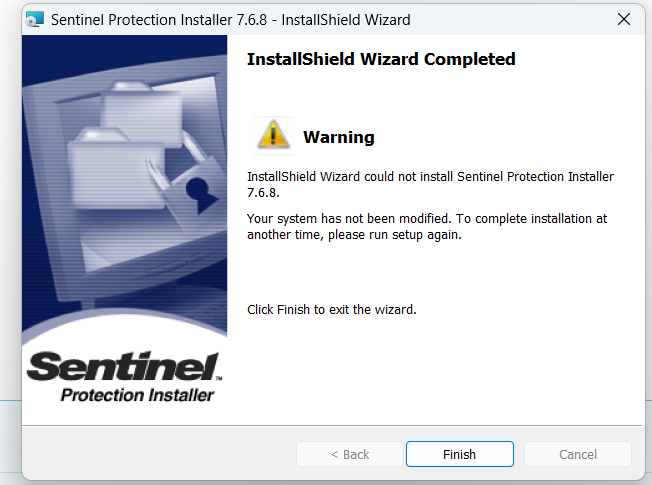This screenshot has height=485, width=652.
Task: Click the "InstallShield Wizard Completed" heading
Action: tap(381, 59)
